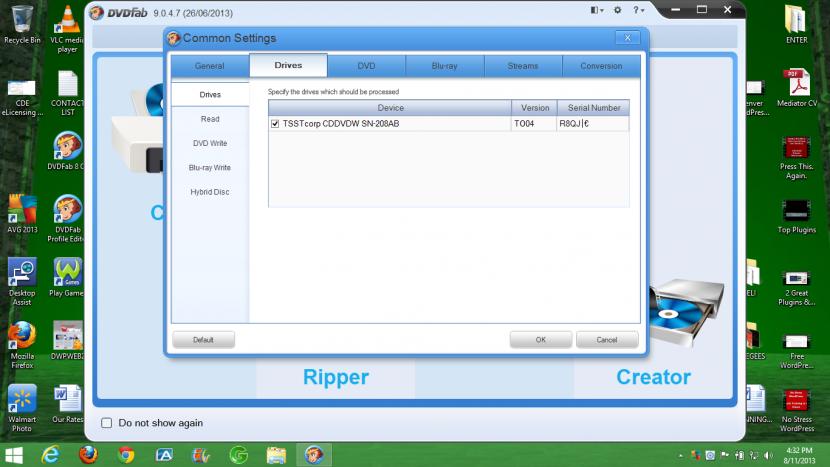Open Walmart Photo desktop icon
The height and width of the screenshot is (467, 830).
point(22,408)
